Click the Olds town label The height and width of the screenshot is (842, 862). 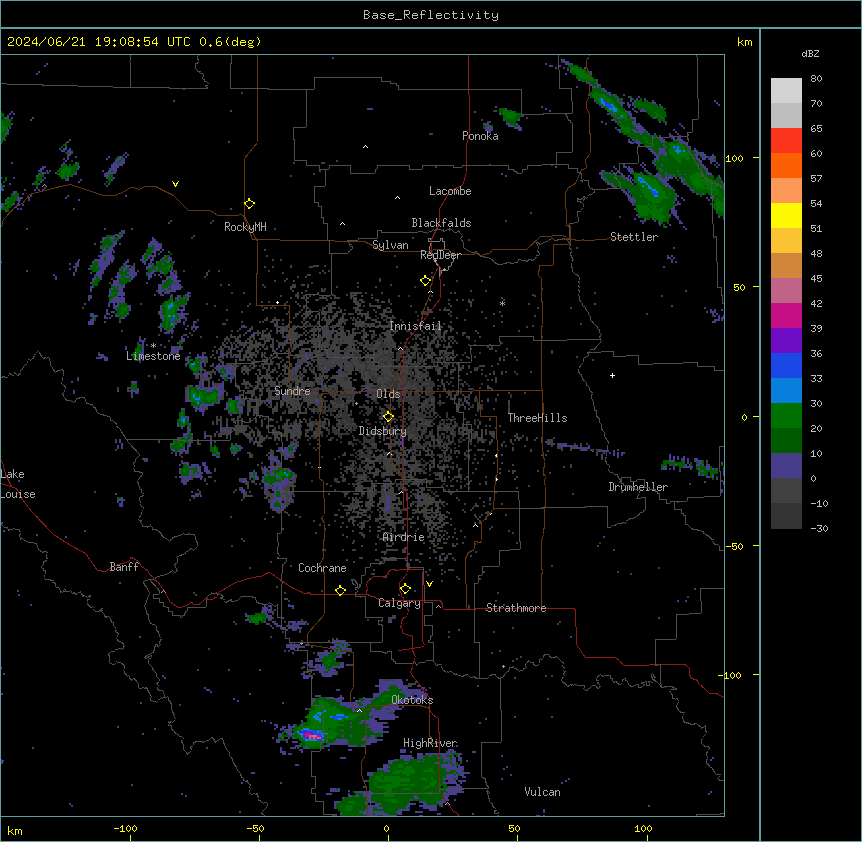point(388,394)
